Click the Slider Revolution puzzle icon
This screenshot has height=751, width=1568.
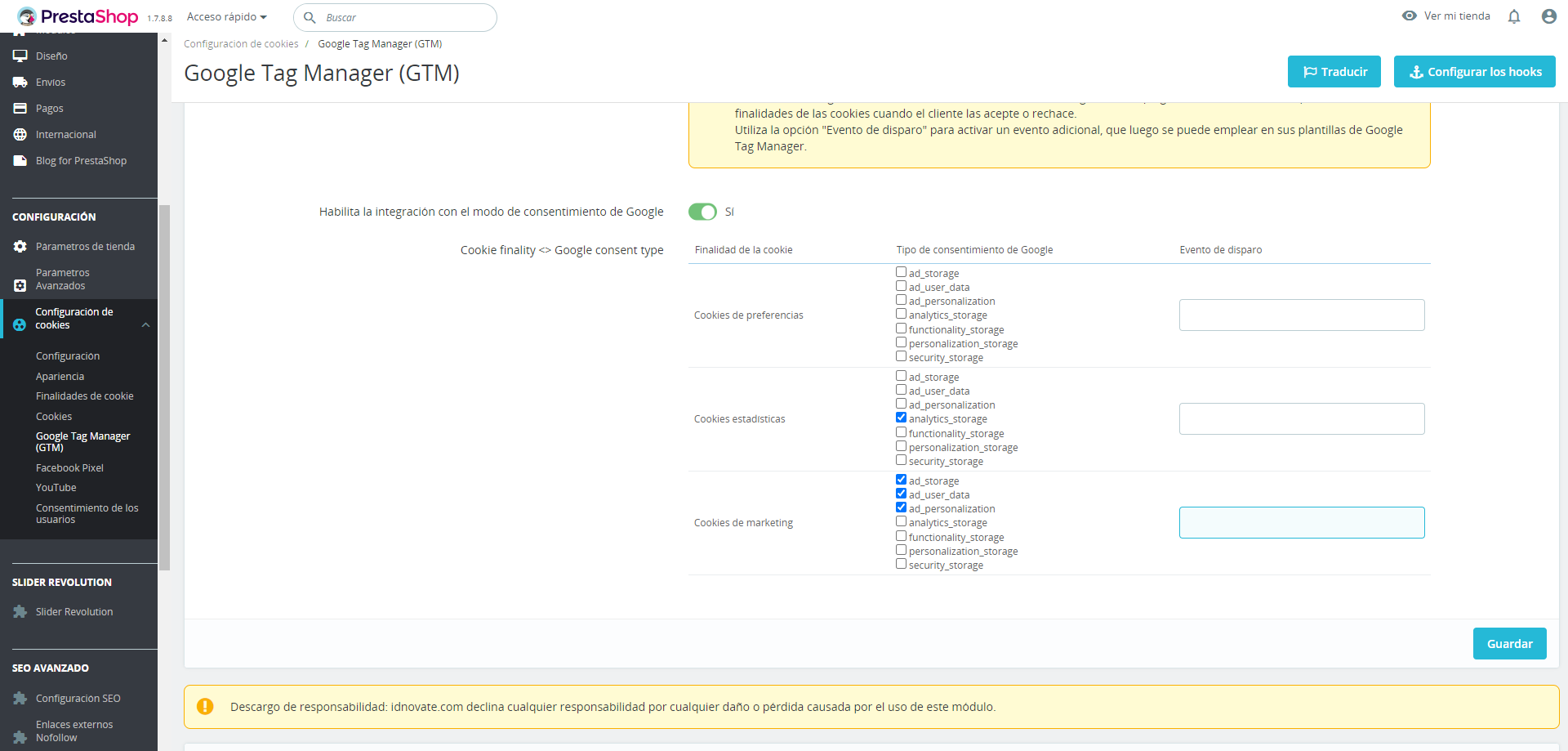click(x=20, y=611)
